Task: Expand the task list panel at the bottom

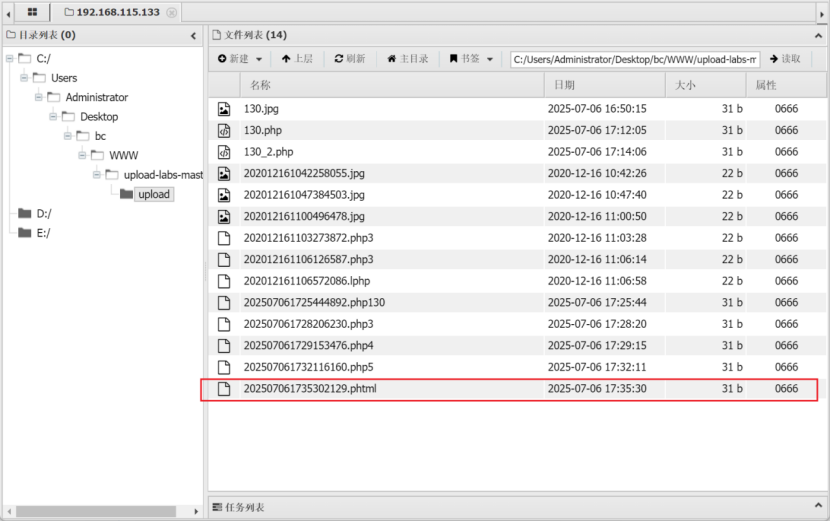Action: tap(818, 505)
